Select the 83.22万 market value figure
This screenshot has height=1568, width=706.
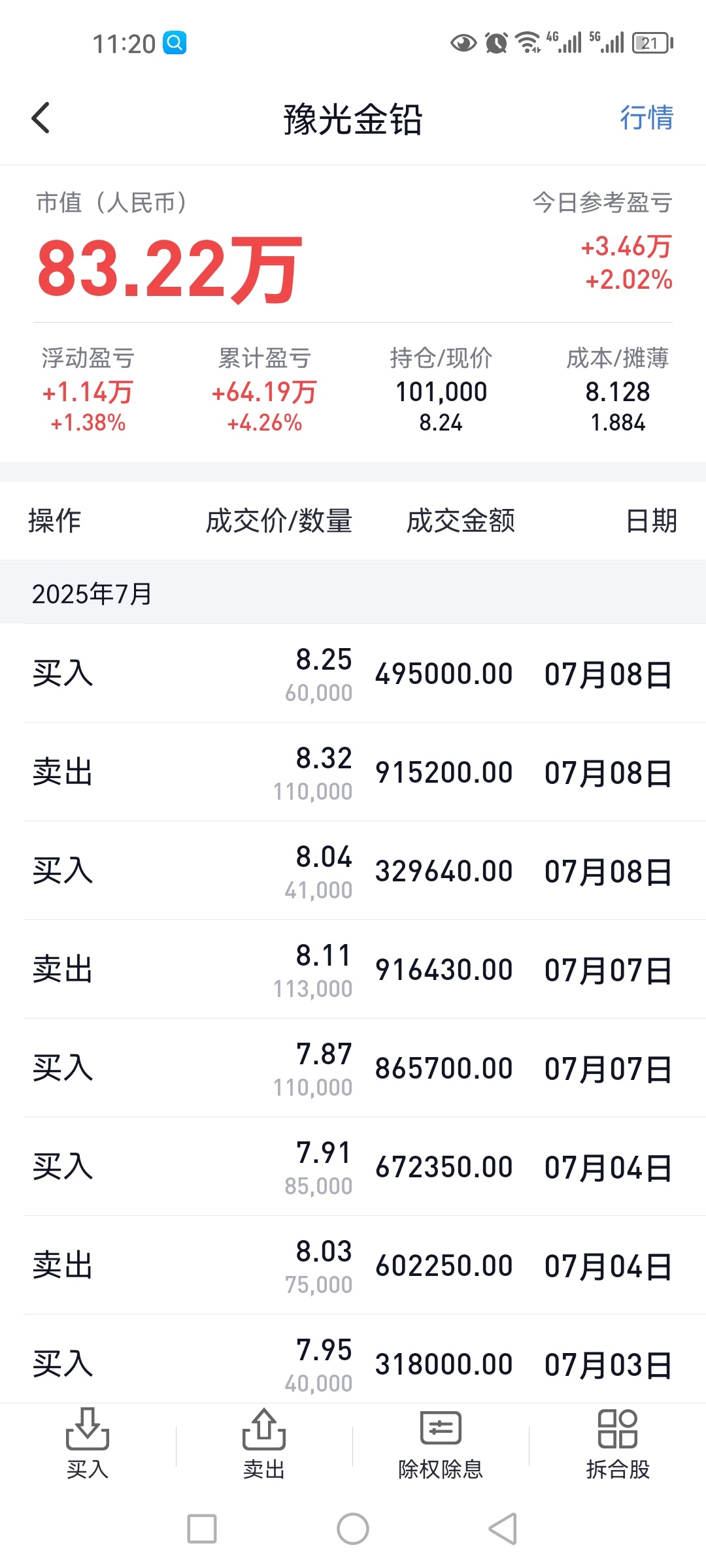[169, 269]
